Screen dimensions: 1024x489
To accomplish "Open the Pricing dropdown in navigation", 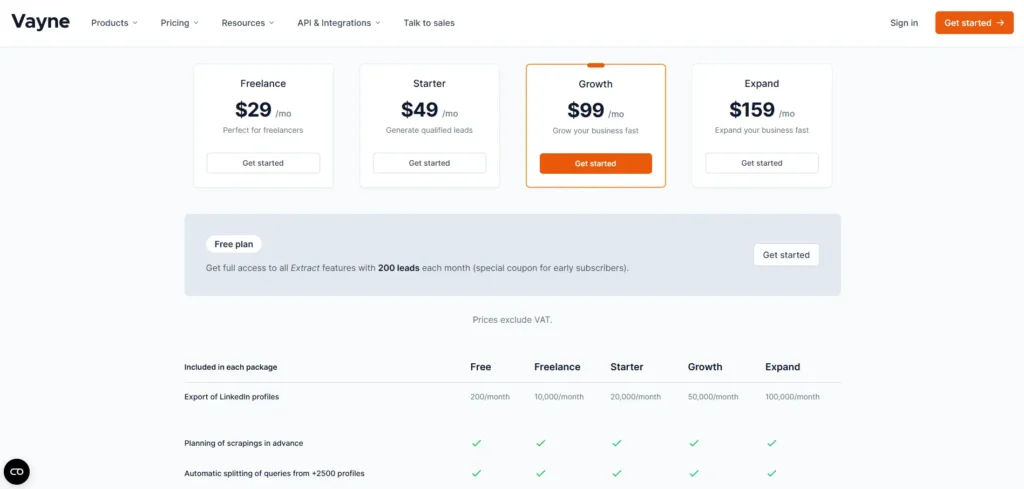I will point(180,23).
